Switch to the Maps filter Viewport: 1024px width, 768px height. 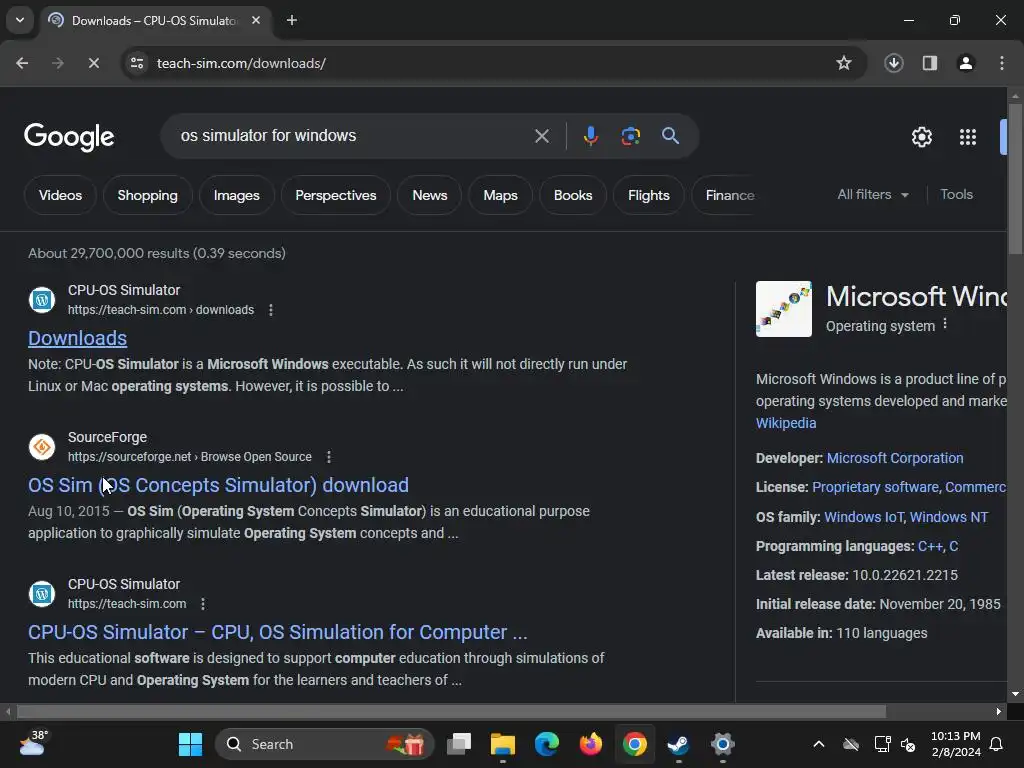(x=500, y=195)
